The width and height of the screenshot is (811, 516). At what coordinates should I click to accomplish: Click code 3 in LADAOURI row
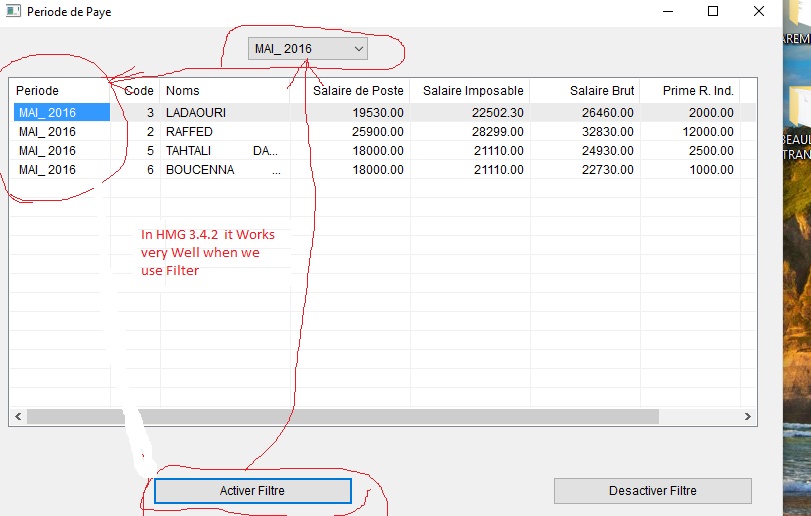coord(150,112)
